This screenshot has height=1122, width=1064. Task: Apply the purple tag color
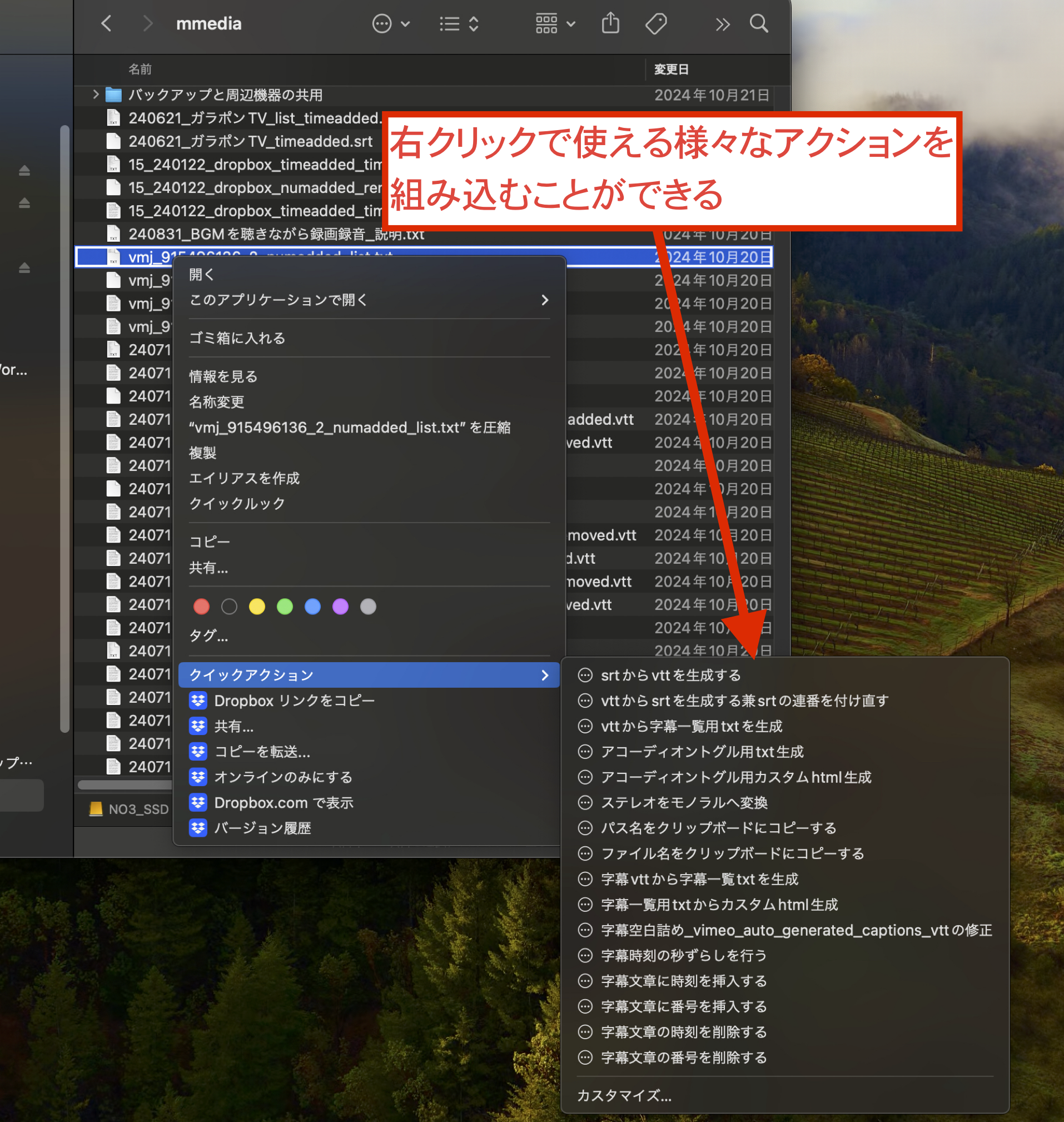[340, 607]
